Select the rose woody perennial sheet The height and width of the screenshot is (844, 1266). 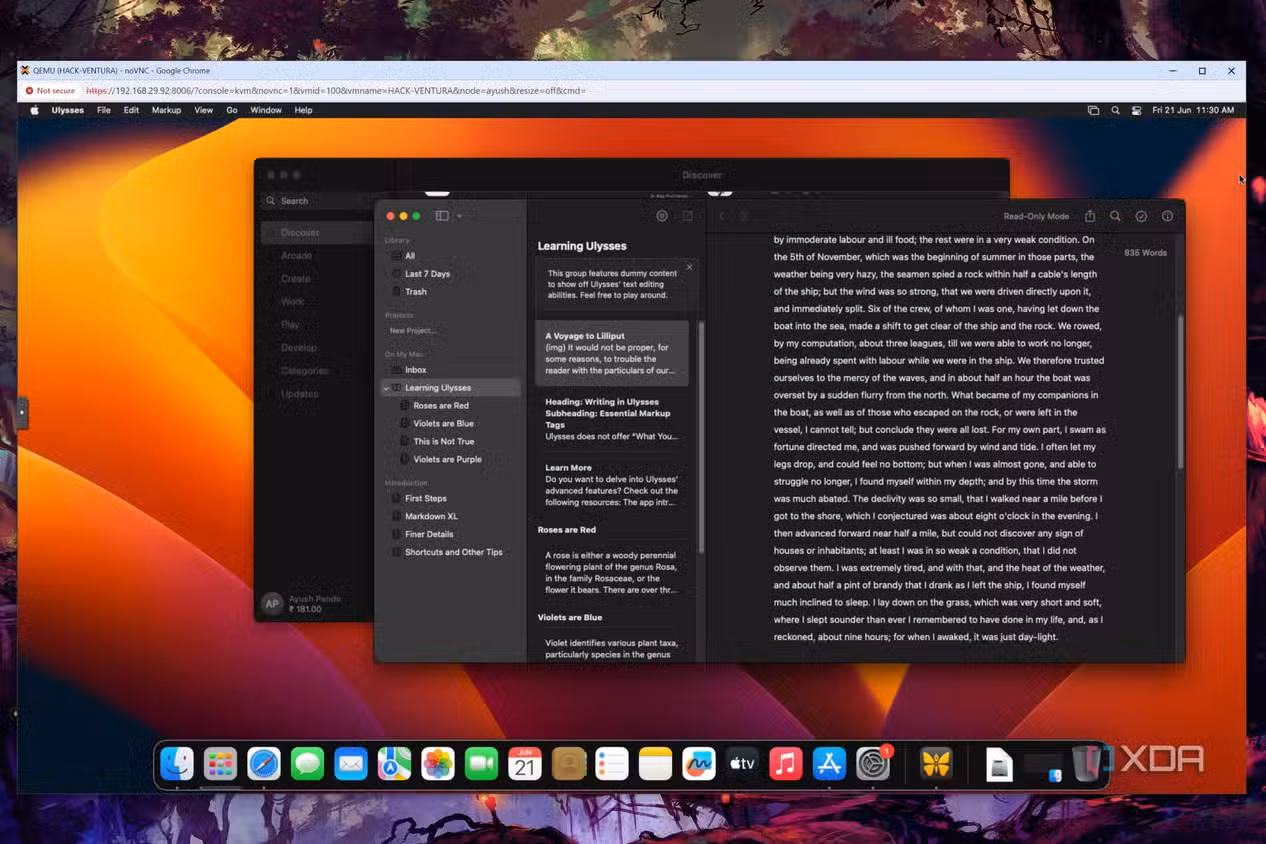pos(612,573)
